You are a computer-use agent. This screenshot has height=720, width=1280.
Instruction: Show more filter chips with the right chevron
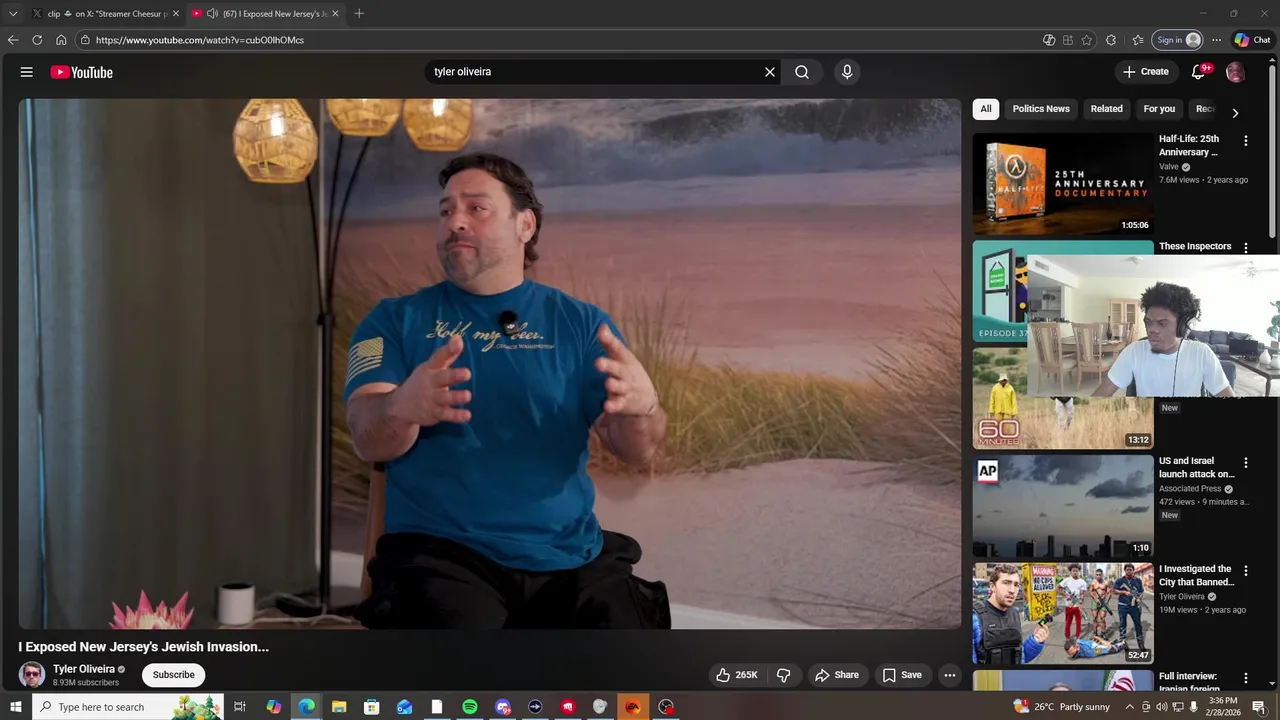pos(1235,112)
